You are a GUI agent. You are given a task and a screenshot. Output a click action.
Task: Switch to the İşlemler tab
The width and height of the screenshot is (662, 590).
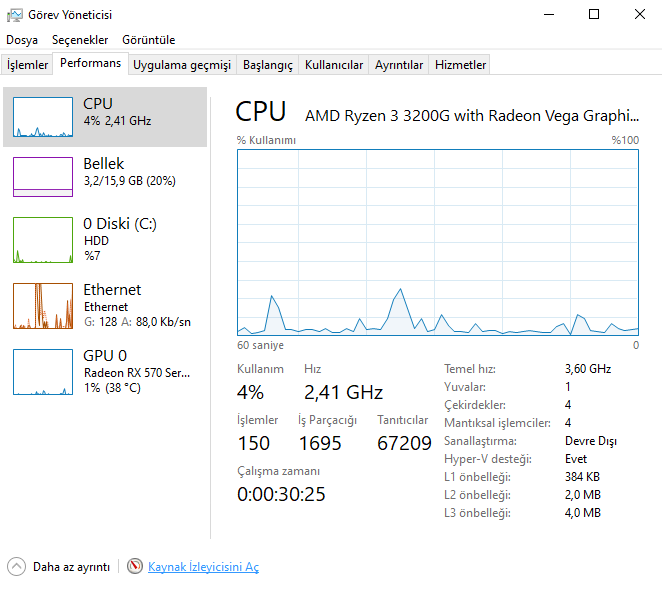click(28, 65)
